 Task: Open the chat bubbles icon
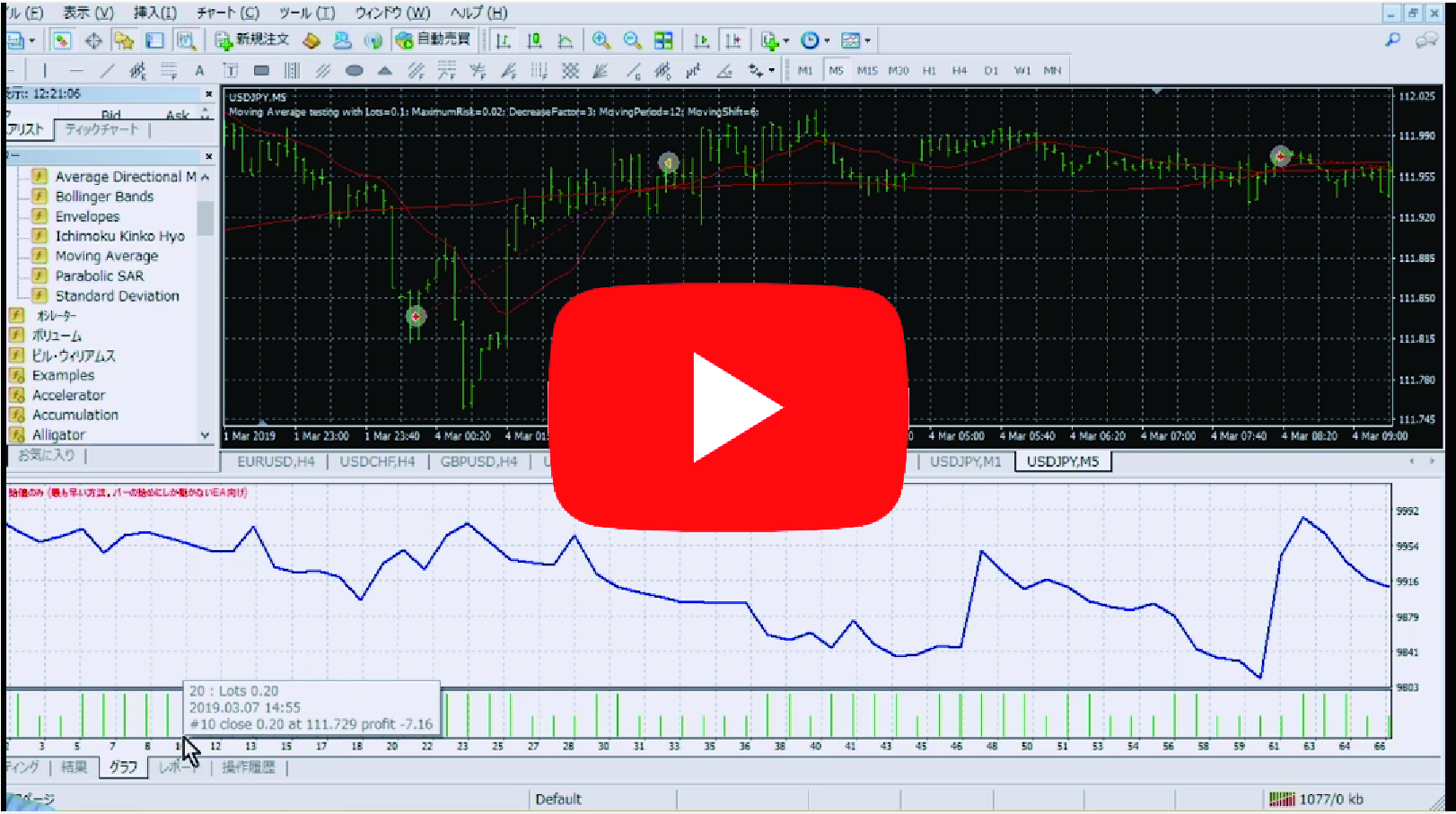[x=1426, y=40]
